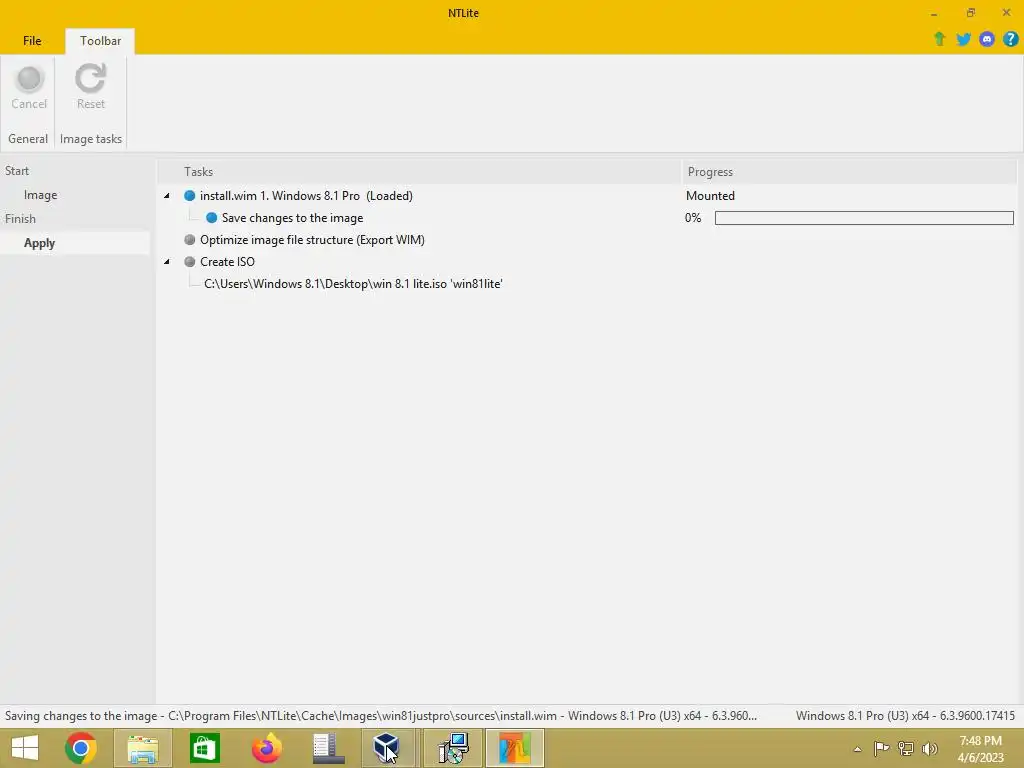This screenshot has width=1024, height=768.
Task: Open the VirtualBox taskbar icon
Action: (389, 748)
